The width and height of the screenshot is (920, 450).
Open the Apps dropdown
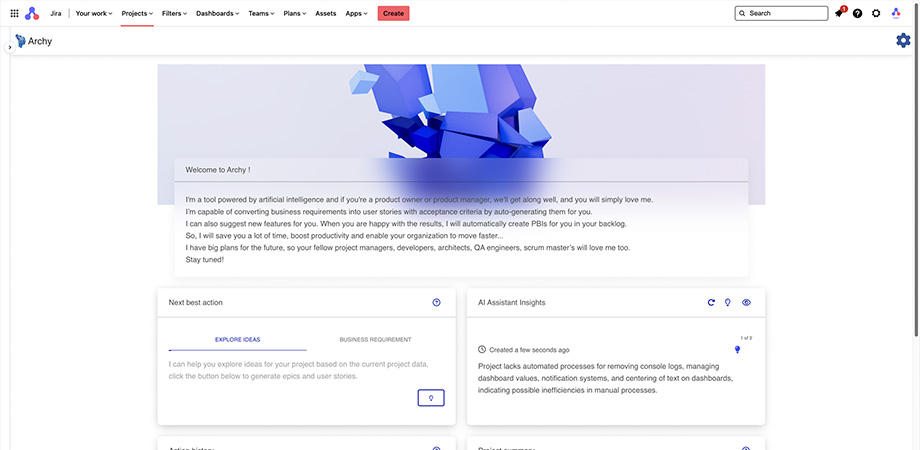click(357, 13)
